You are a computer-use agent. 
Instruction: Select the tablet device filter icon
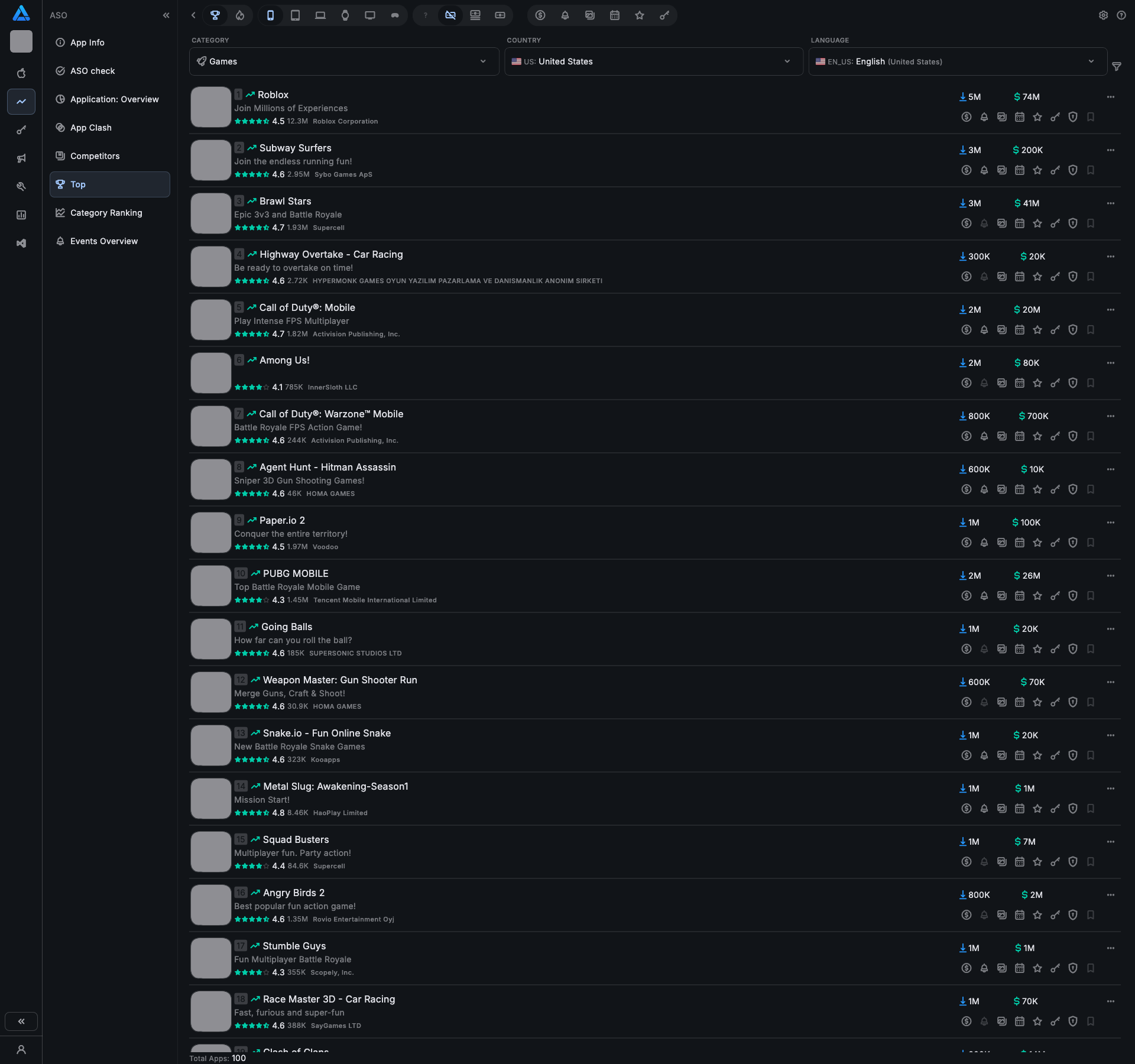pyautogui.click(x=295, y=15)
